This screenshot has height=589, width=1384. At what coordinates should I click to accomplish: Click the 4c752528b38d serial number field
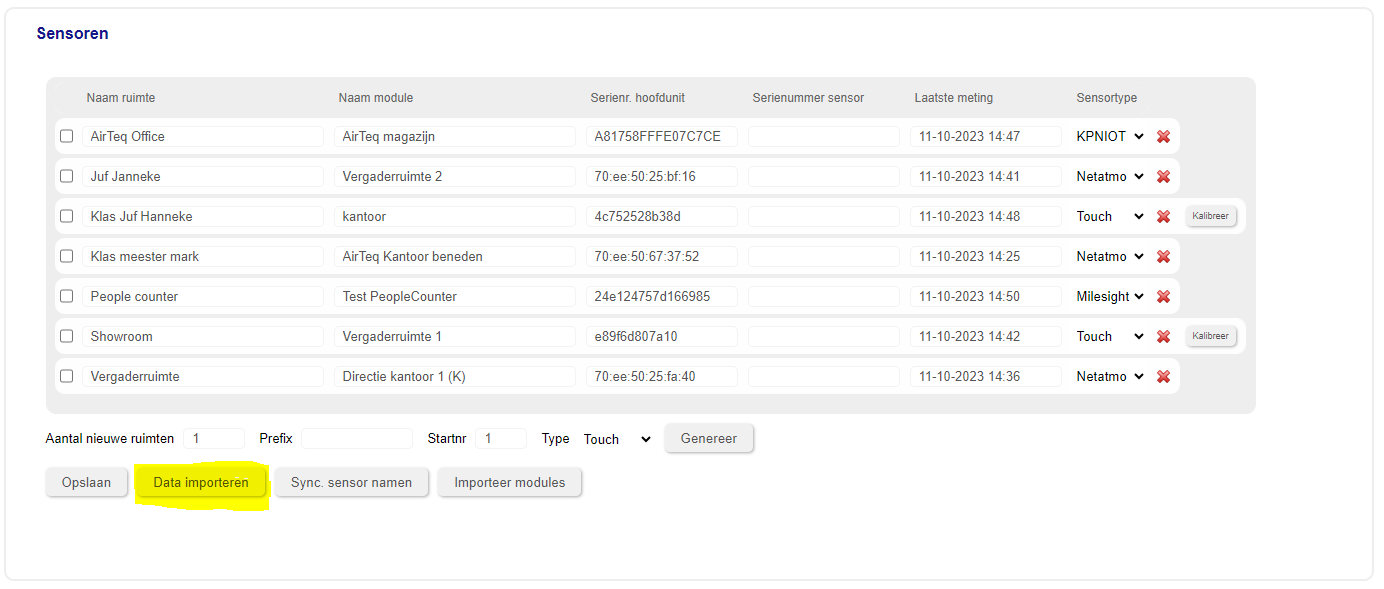coord(662,216)
